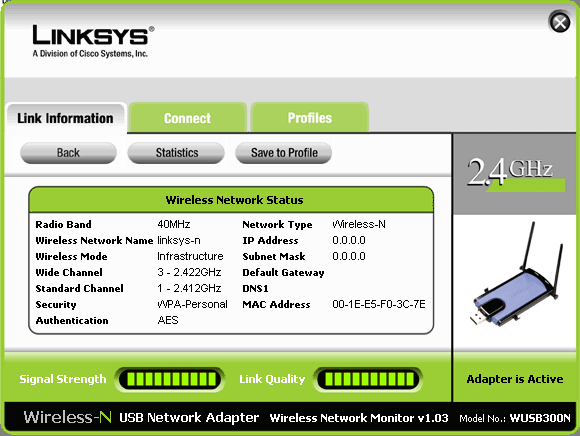
Task: Click the Radio Band label
Action: [x=63, y=224]
